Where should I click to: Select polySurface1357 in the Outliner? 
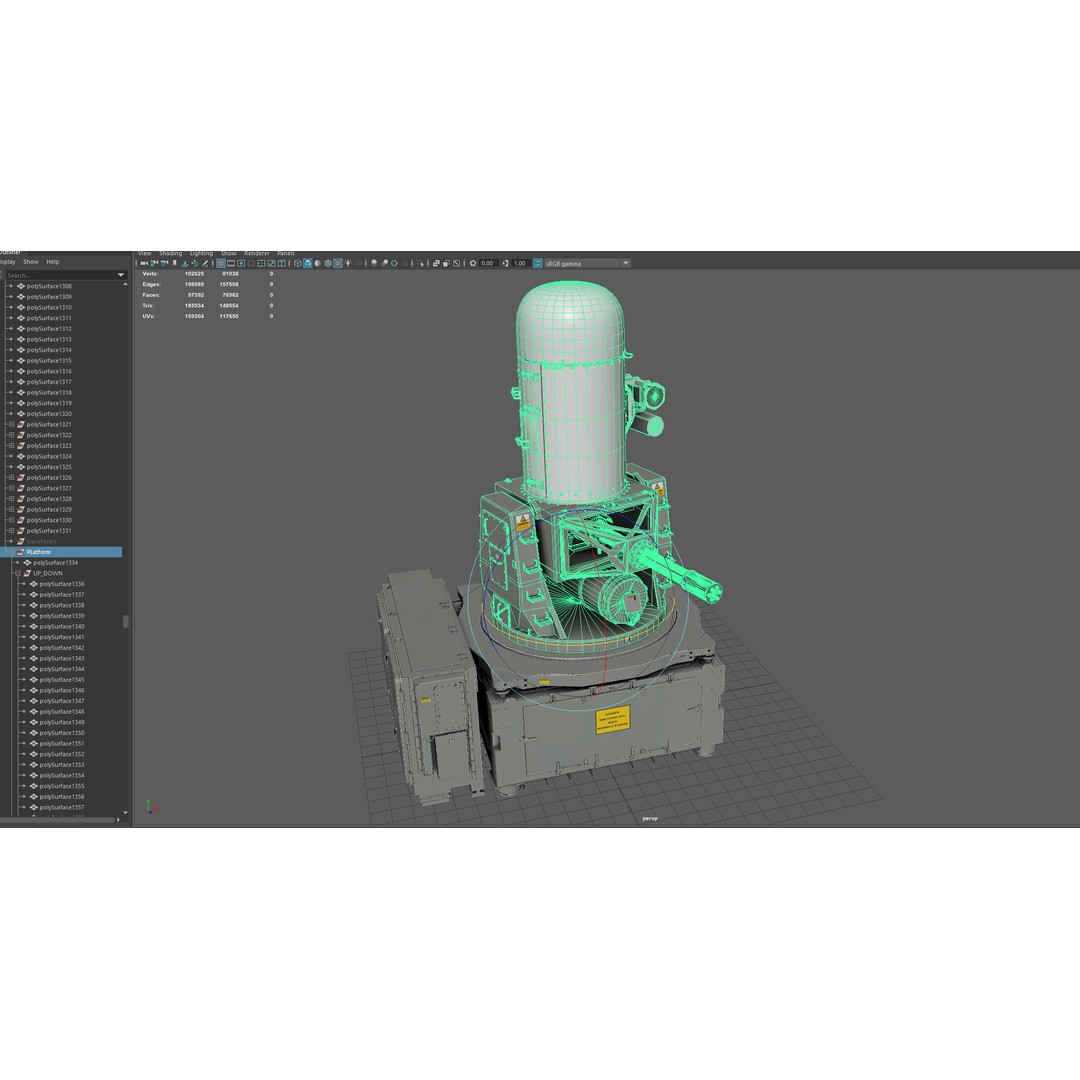click(x=61, y=807)
